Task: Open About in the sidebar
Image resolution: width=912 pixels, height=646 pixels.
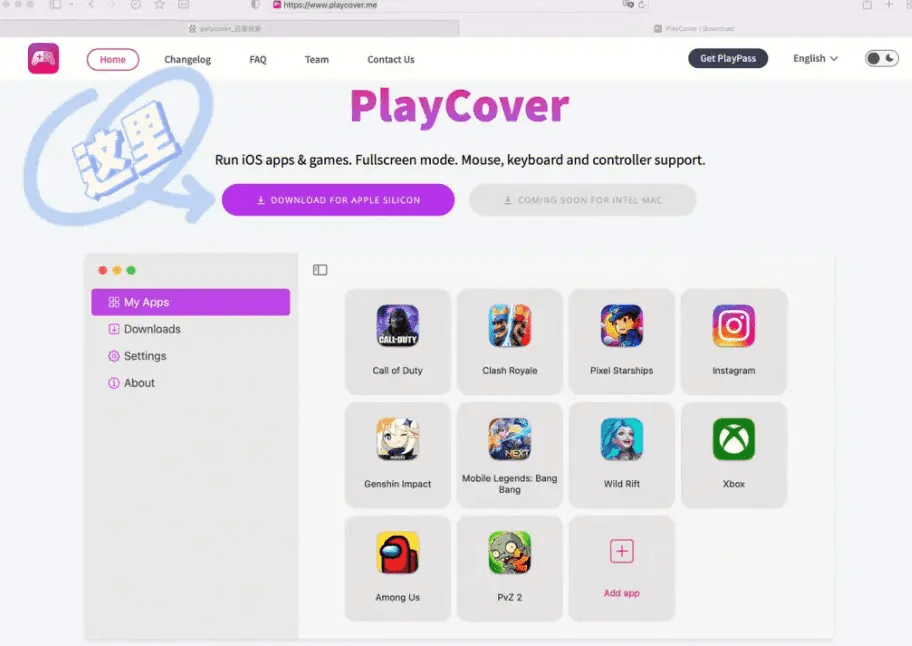Action: [x=131, y=383]
